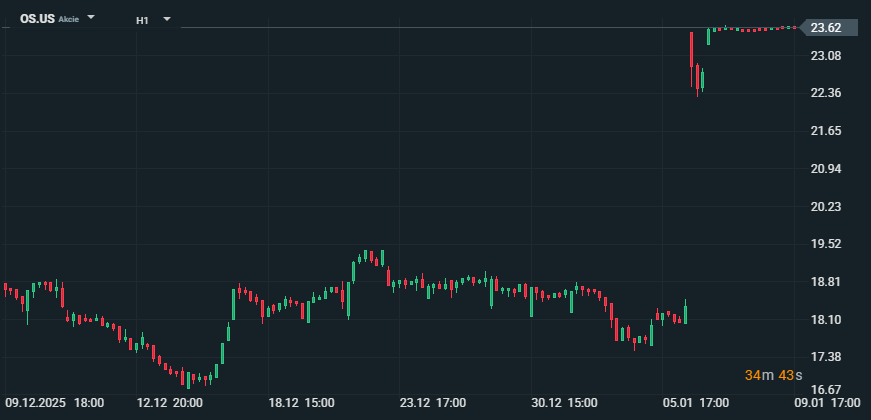
Task: Click the 23.08 price axis label
Action: point(825,56)
